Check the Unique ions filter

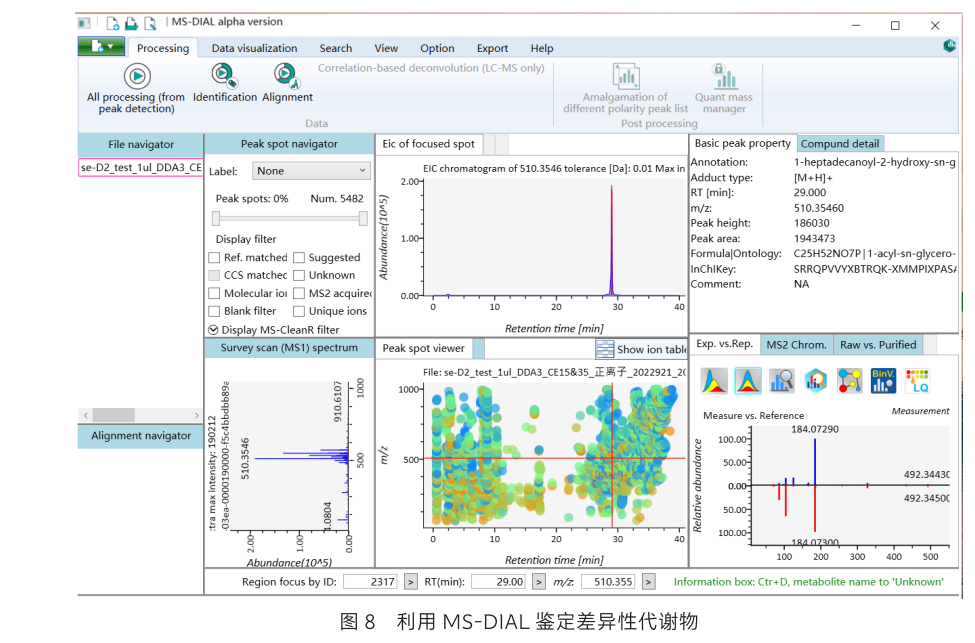pyautogui.click(x=299, y=311)
